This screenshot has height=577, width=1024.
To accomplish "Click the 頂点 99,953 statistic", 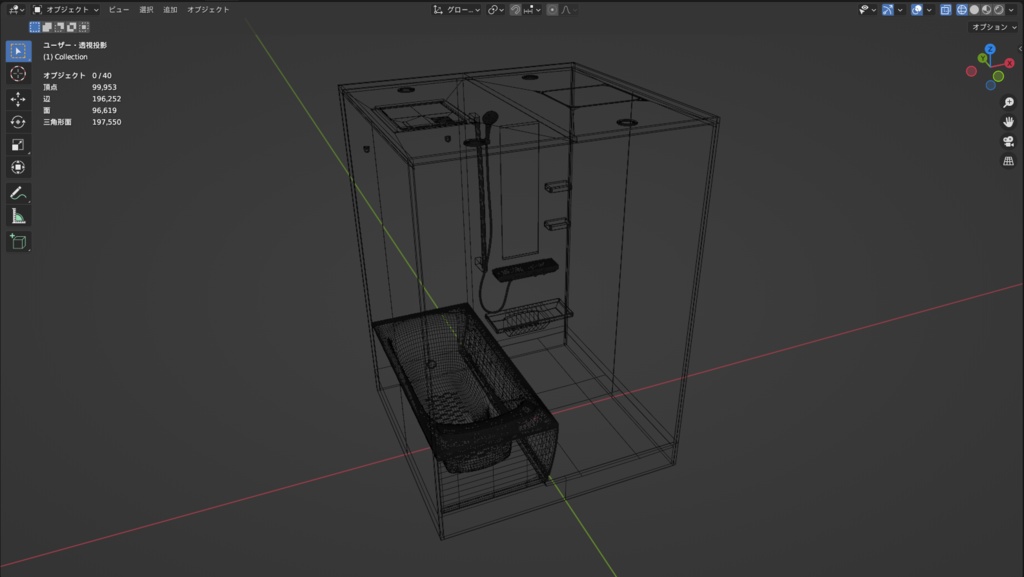I will 80,87.
